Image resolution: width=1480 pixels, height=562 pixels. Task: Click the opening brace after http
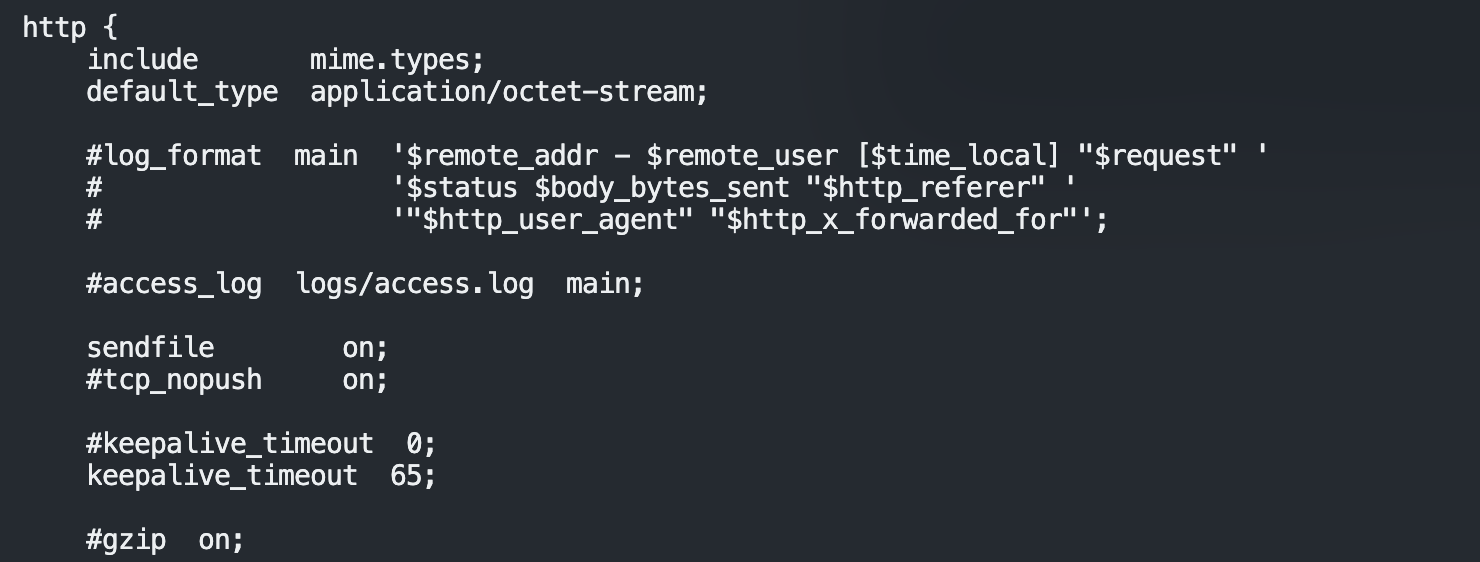click(110, 28)
